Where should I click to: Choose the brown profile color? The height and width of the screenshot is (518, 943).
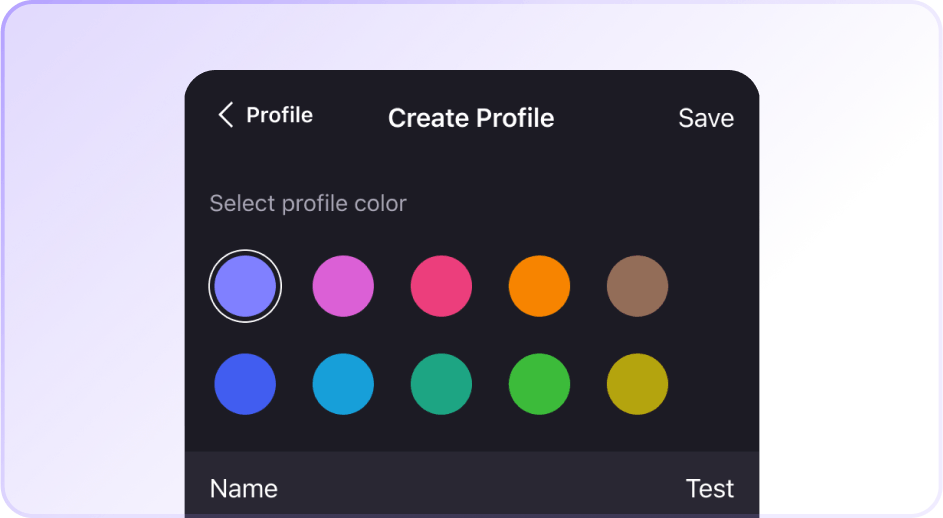[637, 286]
